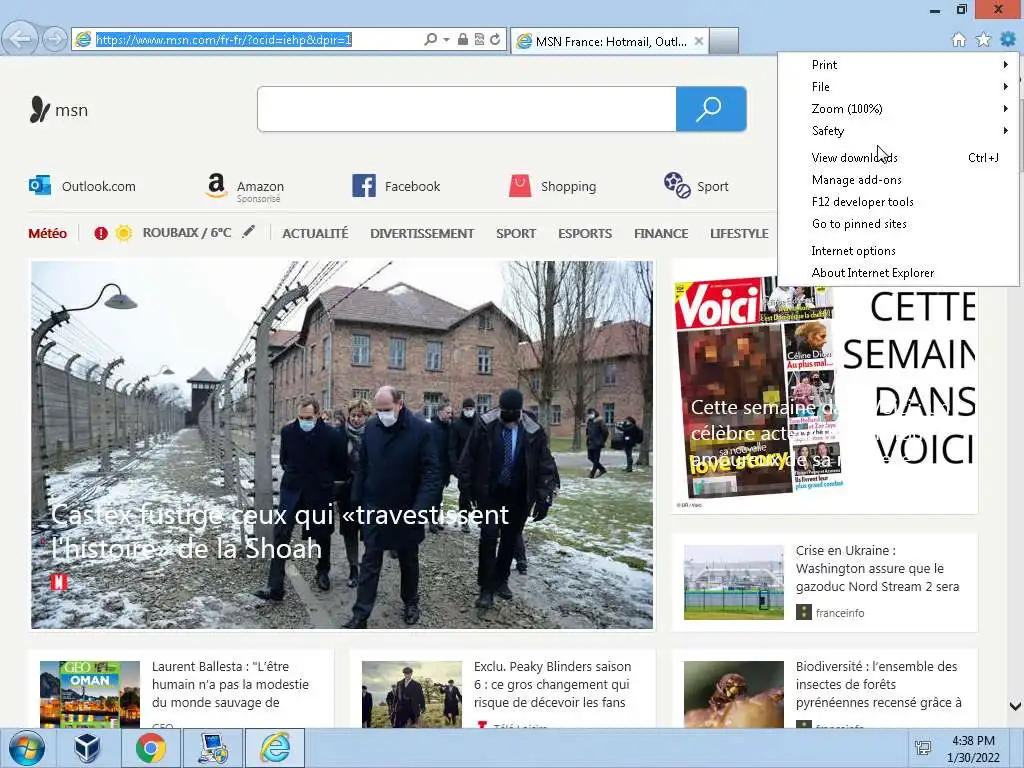Expand the Zoom (100%) submenu
The height and width of the screenshot is (768, 1024).
(x=898, y=109)
